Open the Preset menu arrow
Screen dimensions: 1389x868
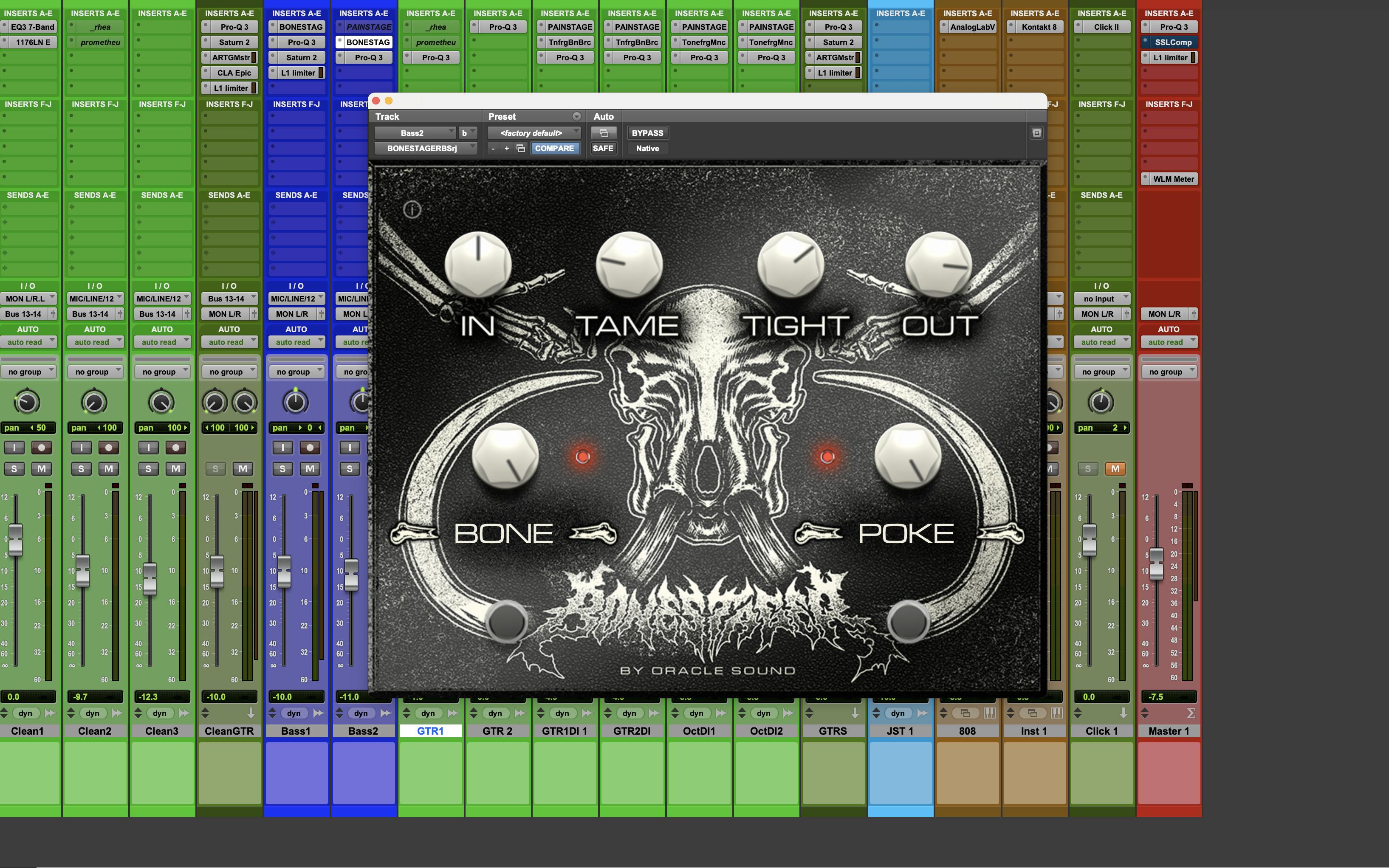[576, 116]
